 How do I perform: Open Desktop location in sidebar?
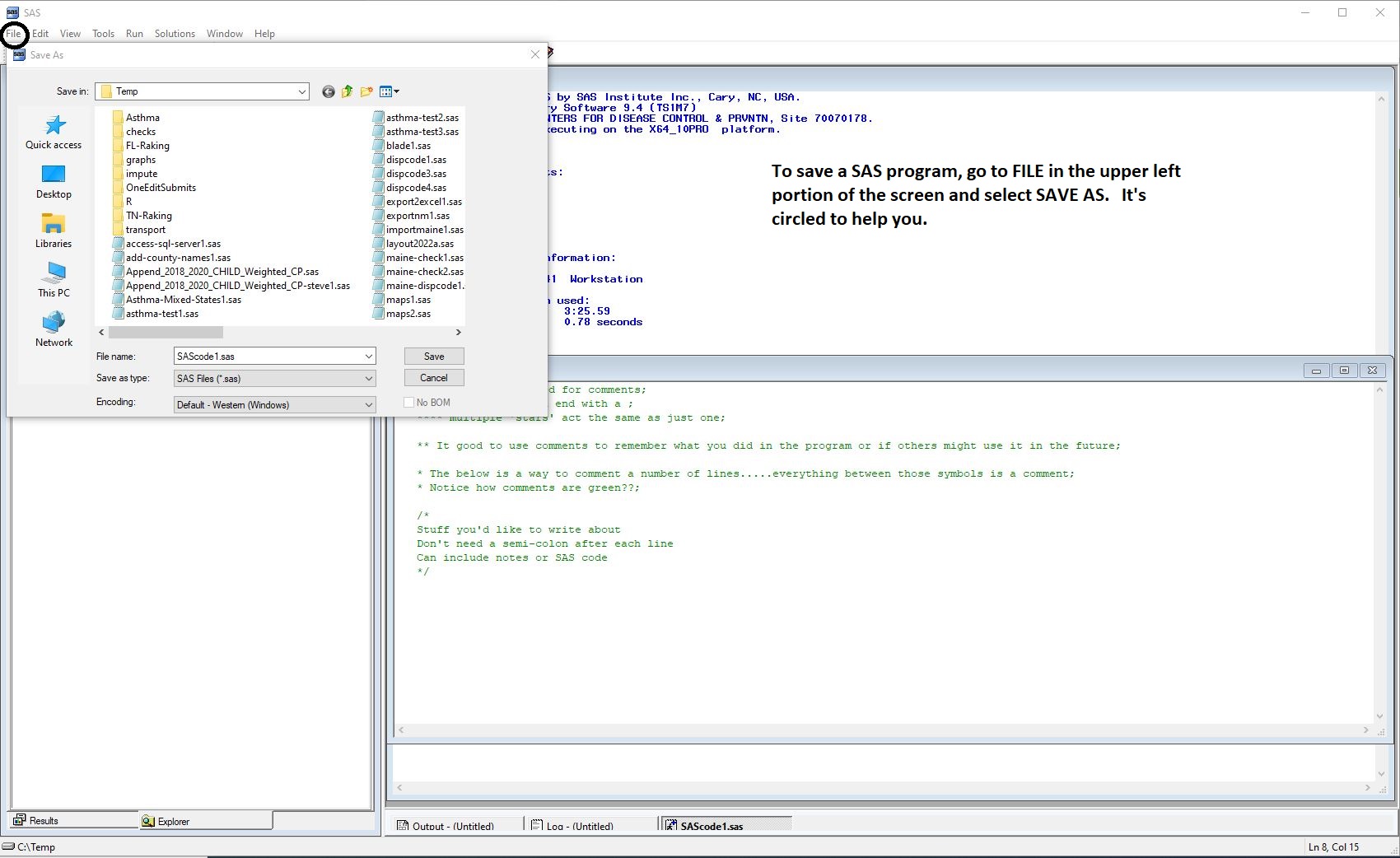pos(54,182)
